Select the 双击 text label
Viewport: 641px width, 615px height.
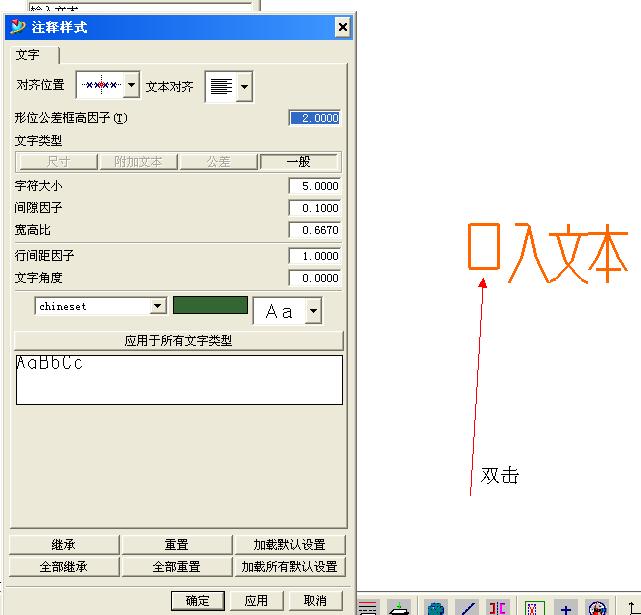[500, 476]
